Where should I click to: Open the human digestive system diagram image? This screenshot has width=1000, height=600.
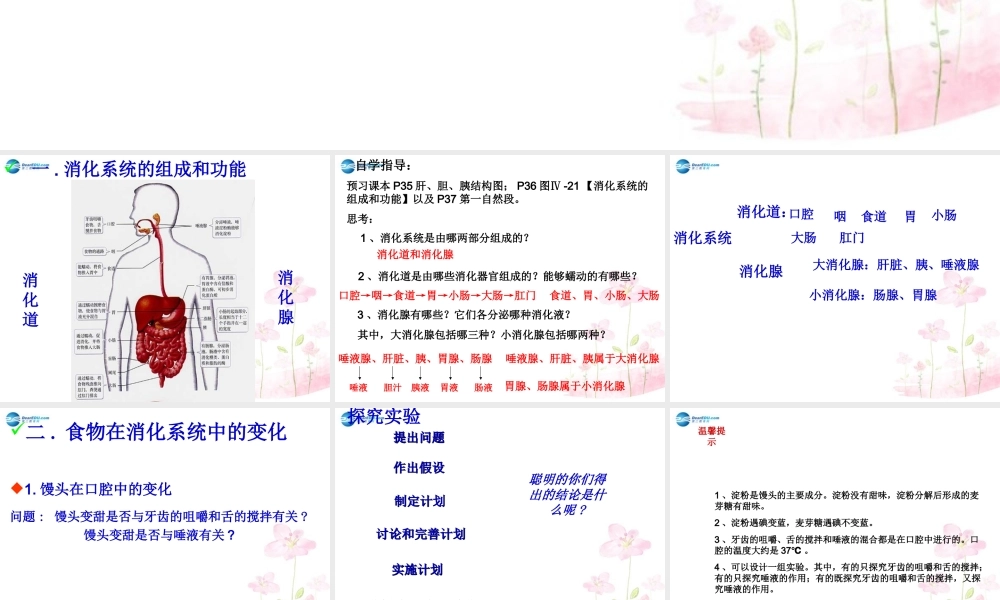tap(163, 290)
